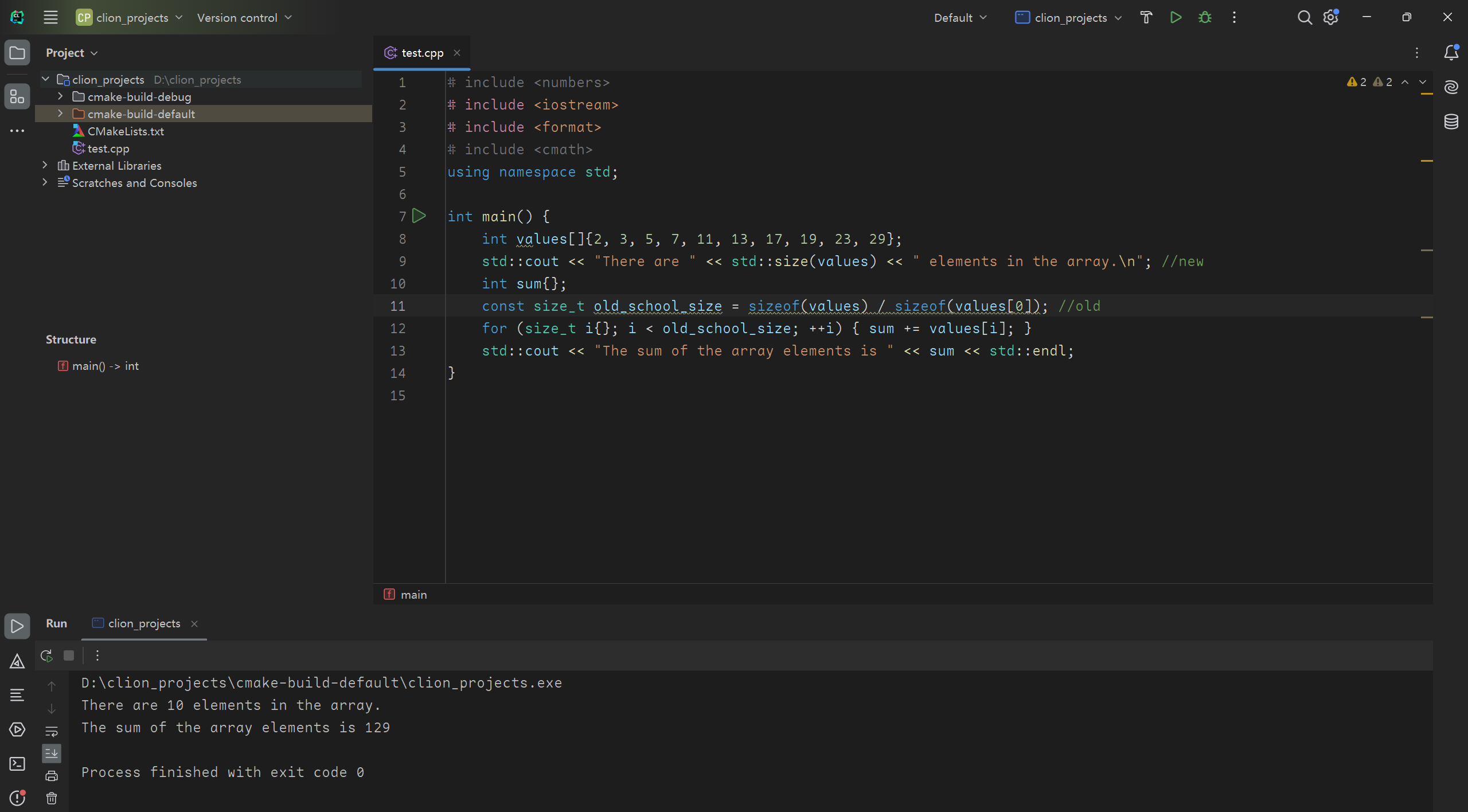Toggle the Project tool window folder icon
This screenshot has width=1468, height=812.
(17, 53)
